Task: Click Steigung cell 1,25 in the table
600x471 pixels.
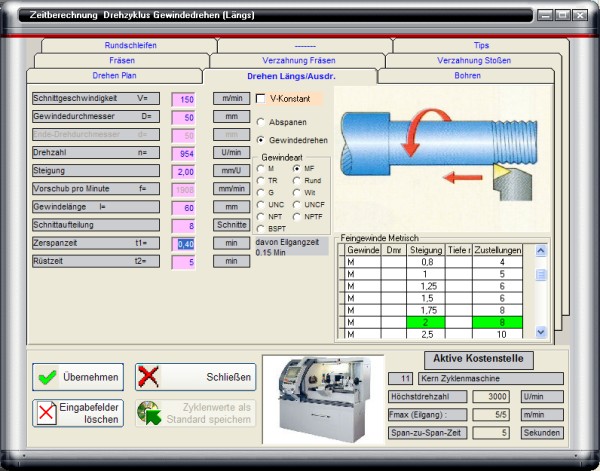Action: tap(426, 286)
